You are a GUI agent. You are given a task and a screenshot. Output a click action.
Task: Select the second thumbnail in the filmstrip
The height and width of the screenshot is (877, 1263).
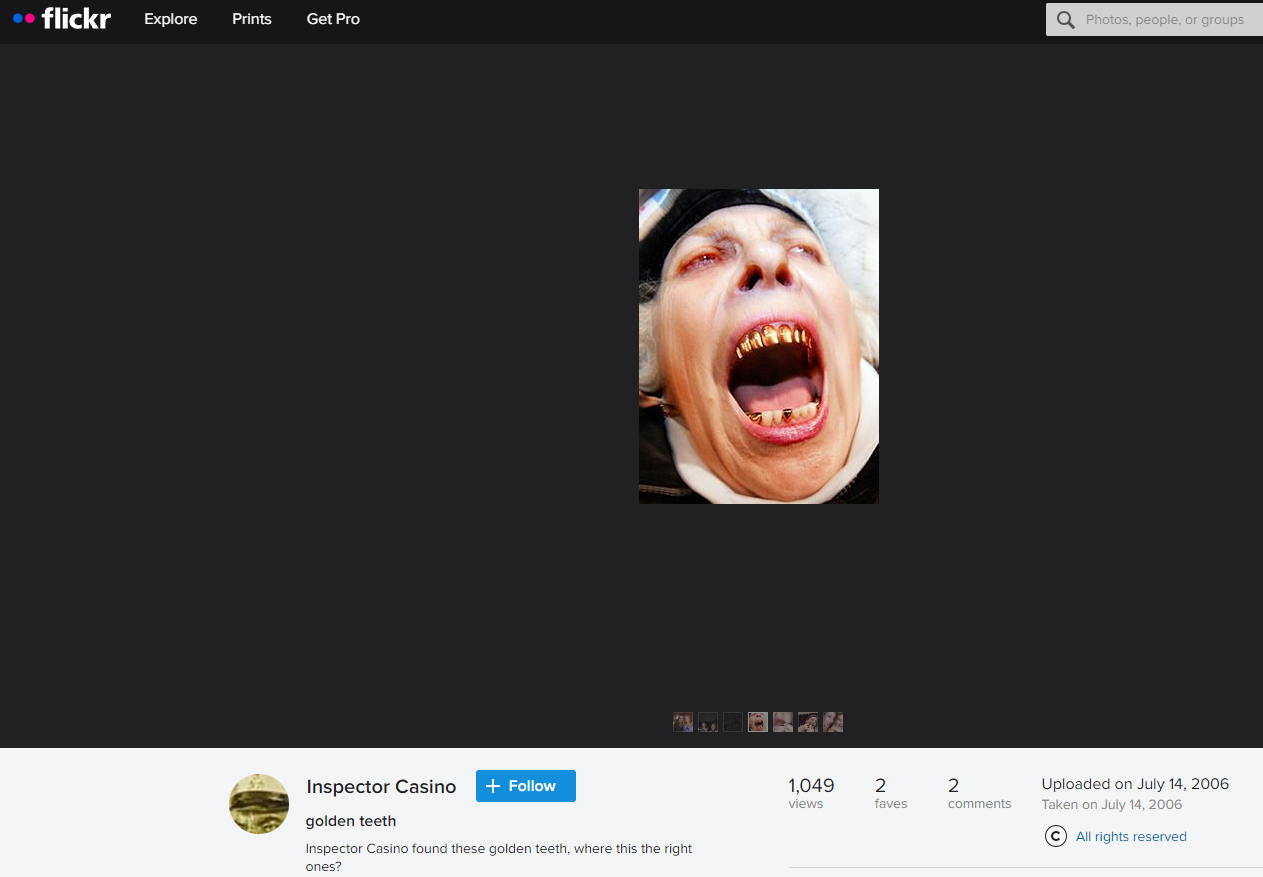pyautogui.click(x=708, y=722)
